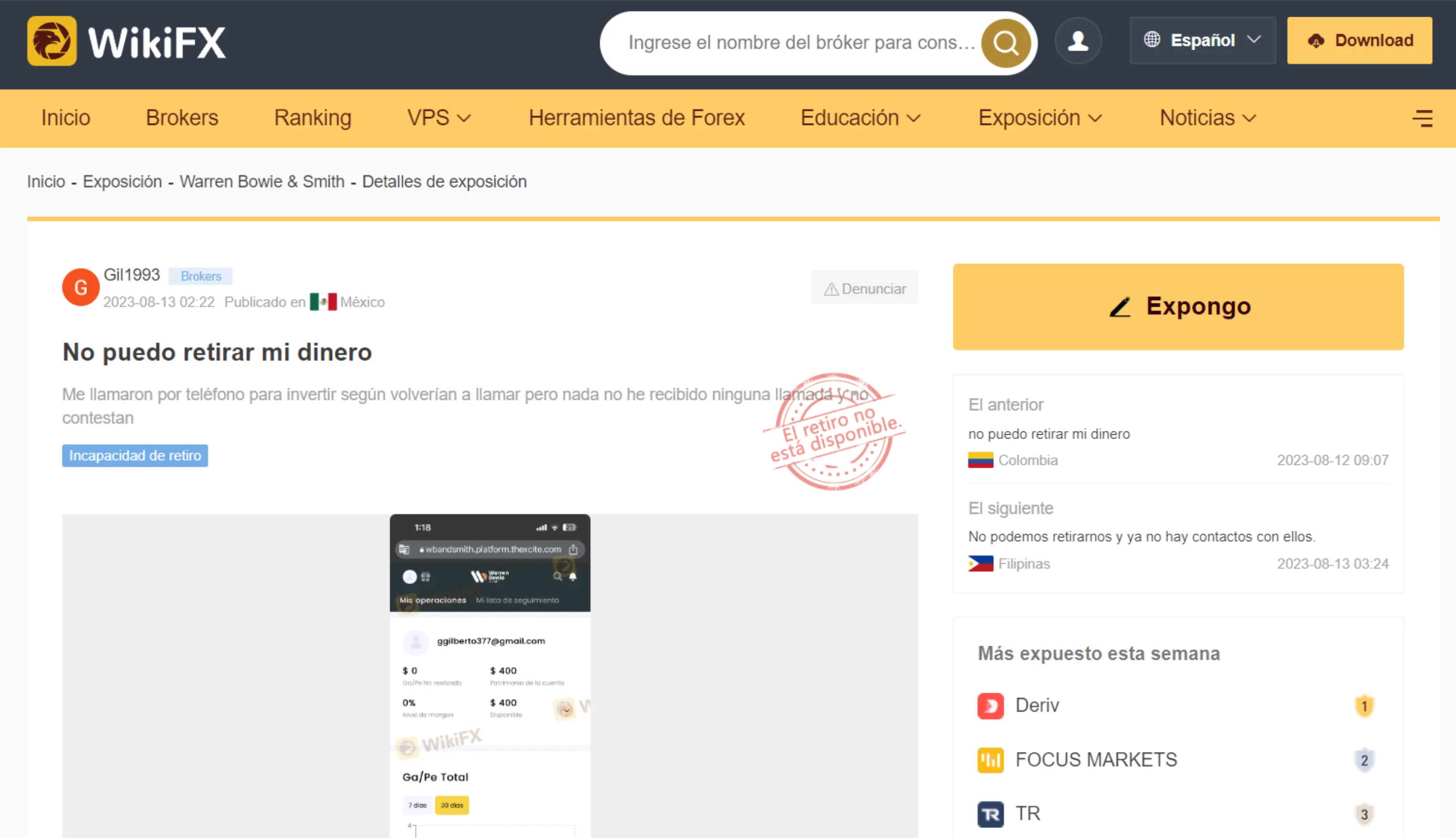
Task: Open the Brokers navigation item
Action: click(182, 118)
